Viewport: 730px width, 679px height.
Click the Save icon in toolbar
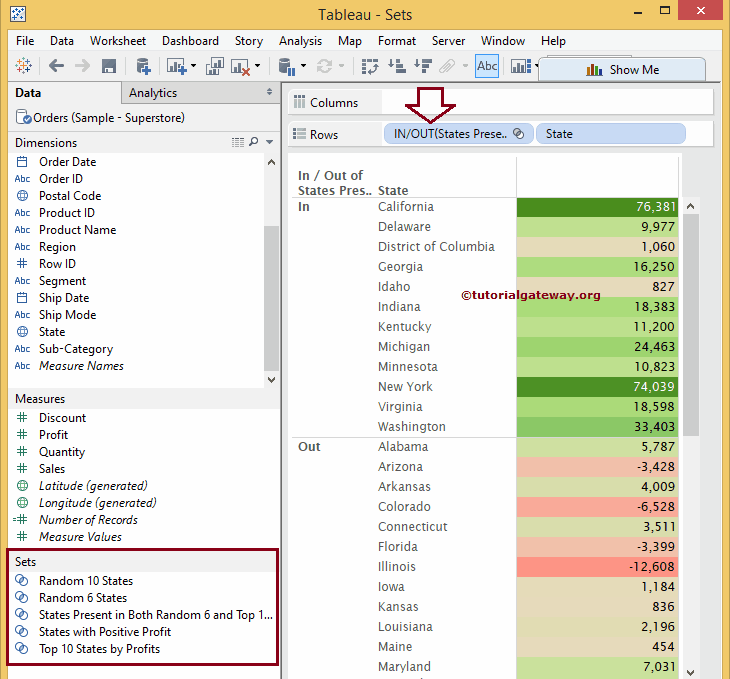(x=109, y=66)
